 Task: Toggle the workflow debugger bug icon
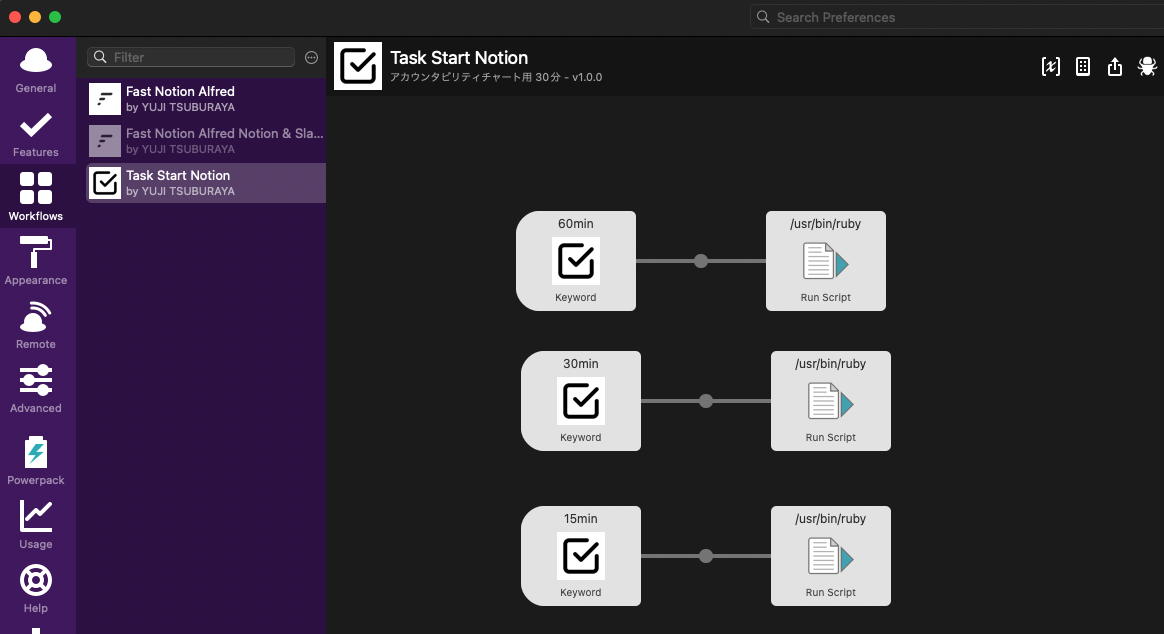1147,67
